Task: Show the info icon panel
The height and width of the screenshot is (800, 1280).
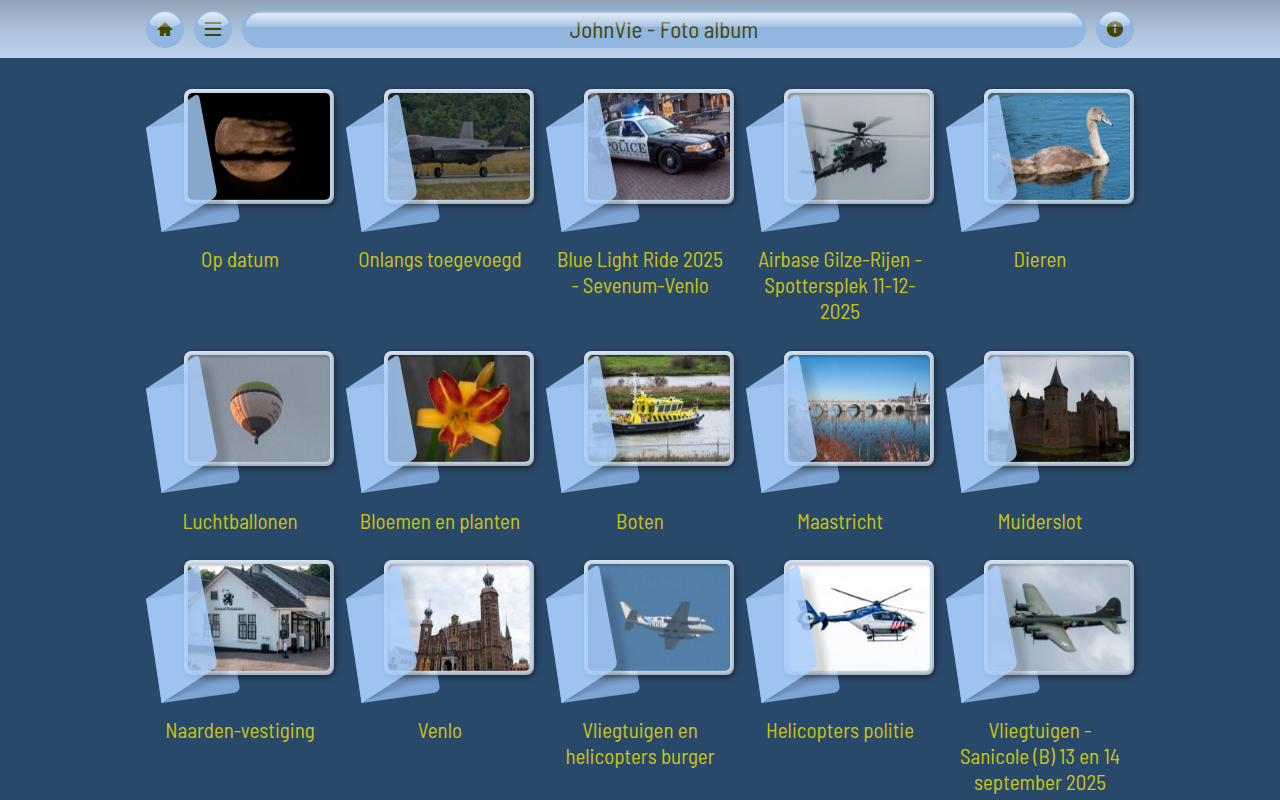Action: pos(1115,30)
